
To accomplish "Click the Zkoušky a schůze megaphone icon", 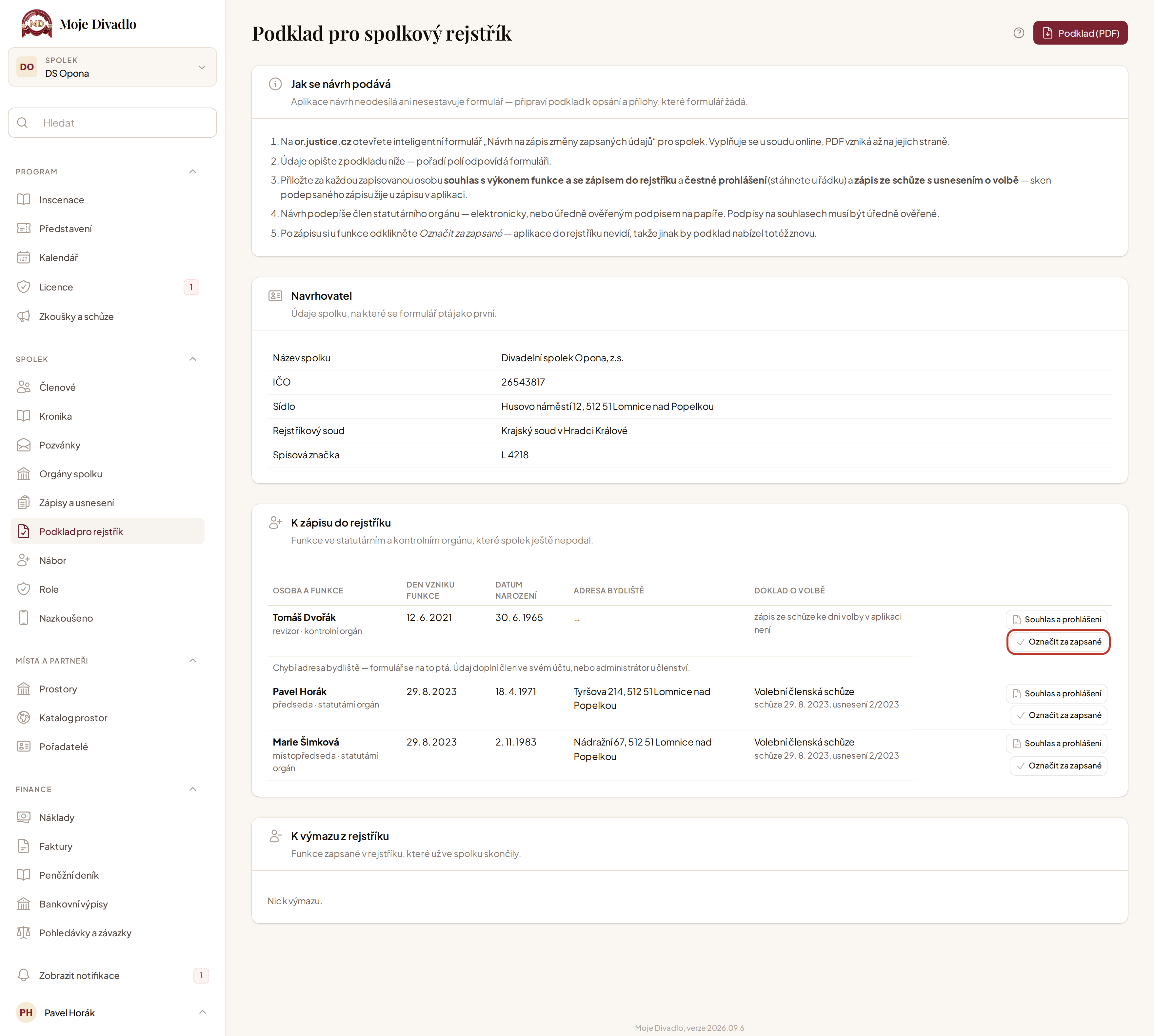I will (23, 316).
